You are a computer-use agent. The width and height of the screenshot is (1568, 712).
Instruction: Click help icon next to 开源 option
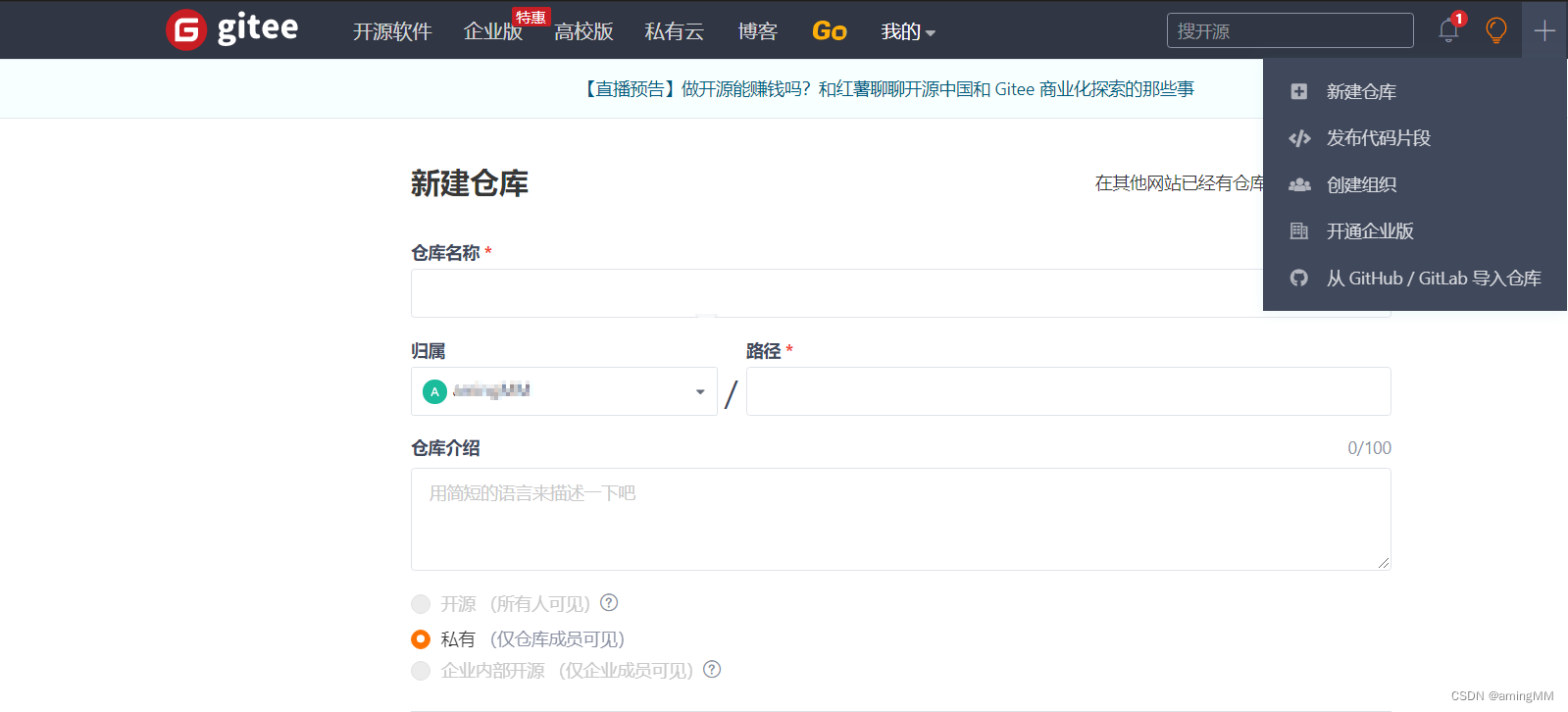coord(609,602)
